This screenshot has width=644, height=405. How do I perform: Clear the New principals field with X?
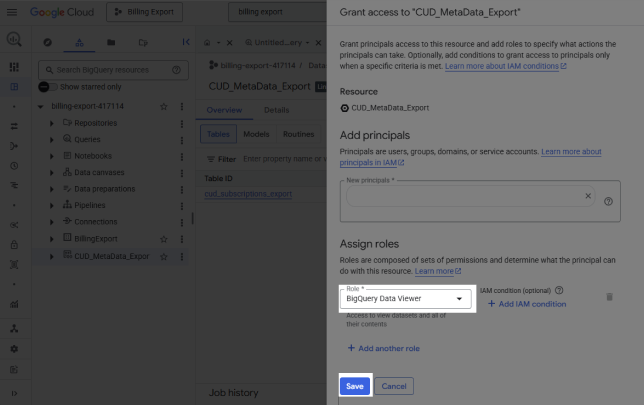pos(588,196)
